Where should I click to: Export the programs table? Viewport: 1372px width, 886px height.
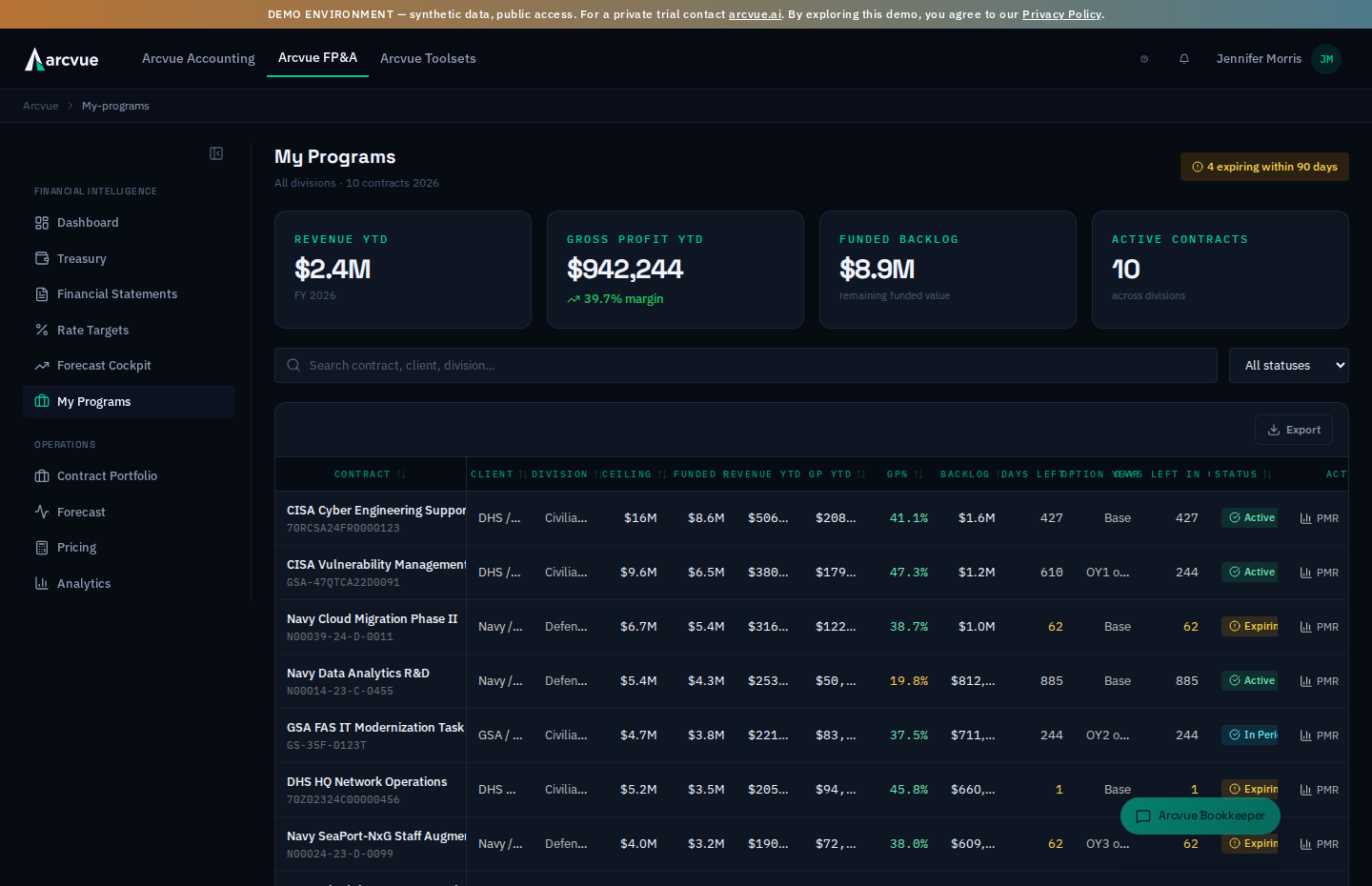tap(1294, 430)
